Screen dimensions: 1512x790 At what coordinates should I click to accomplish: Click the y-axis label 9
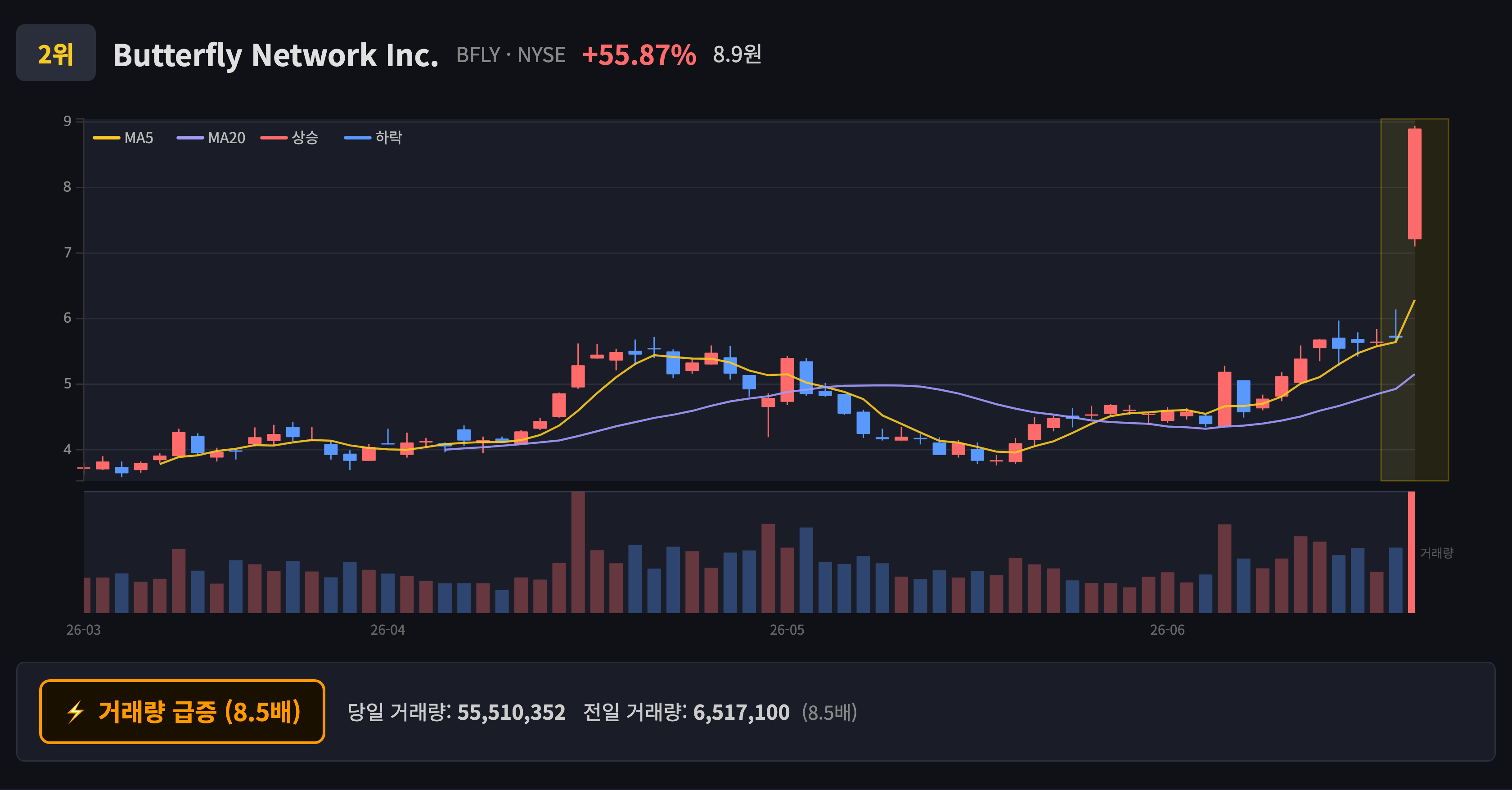click(x=67, y=121)
